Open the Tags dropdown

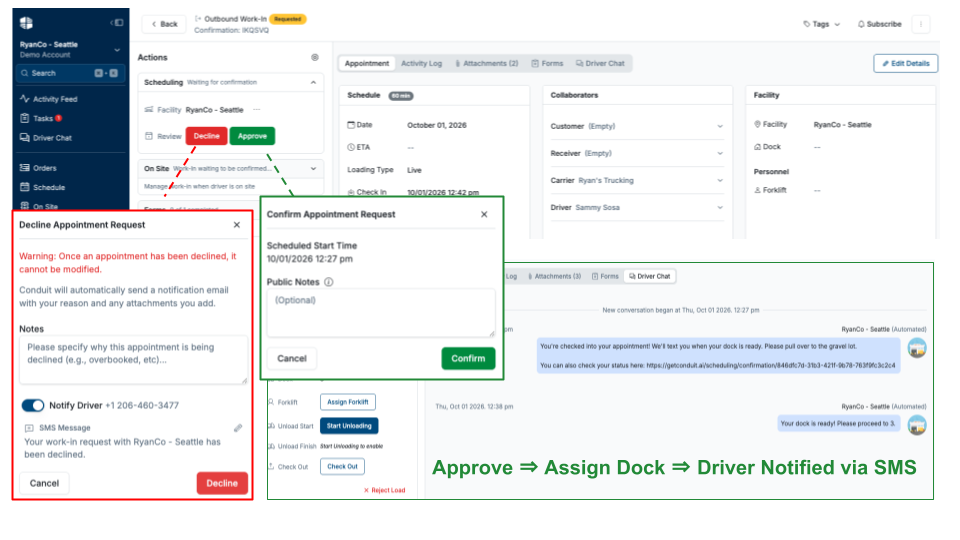click(822, 24)
